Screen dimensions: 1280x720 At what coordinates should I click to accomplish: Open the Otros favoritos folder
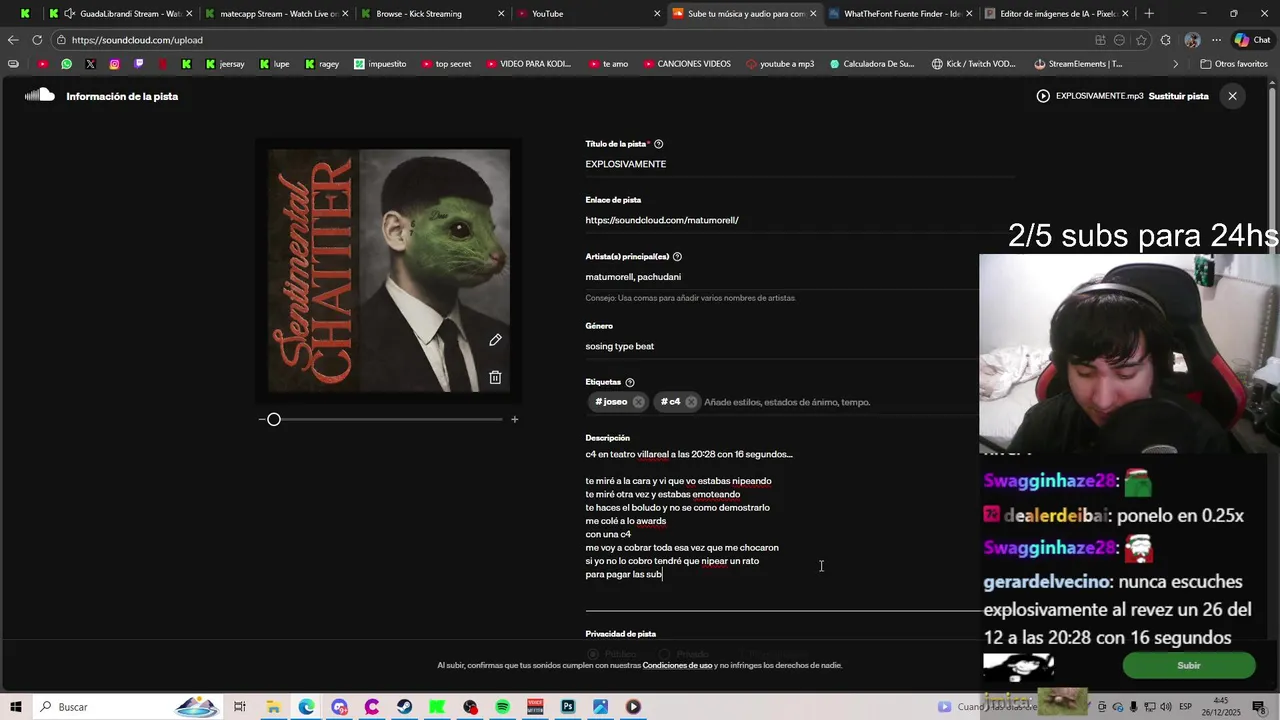coord(1234,64)
